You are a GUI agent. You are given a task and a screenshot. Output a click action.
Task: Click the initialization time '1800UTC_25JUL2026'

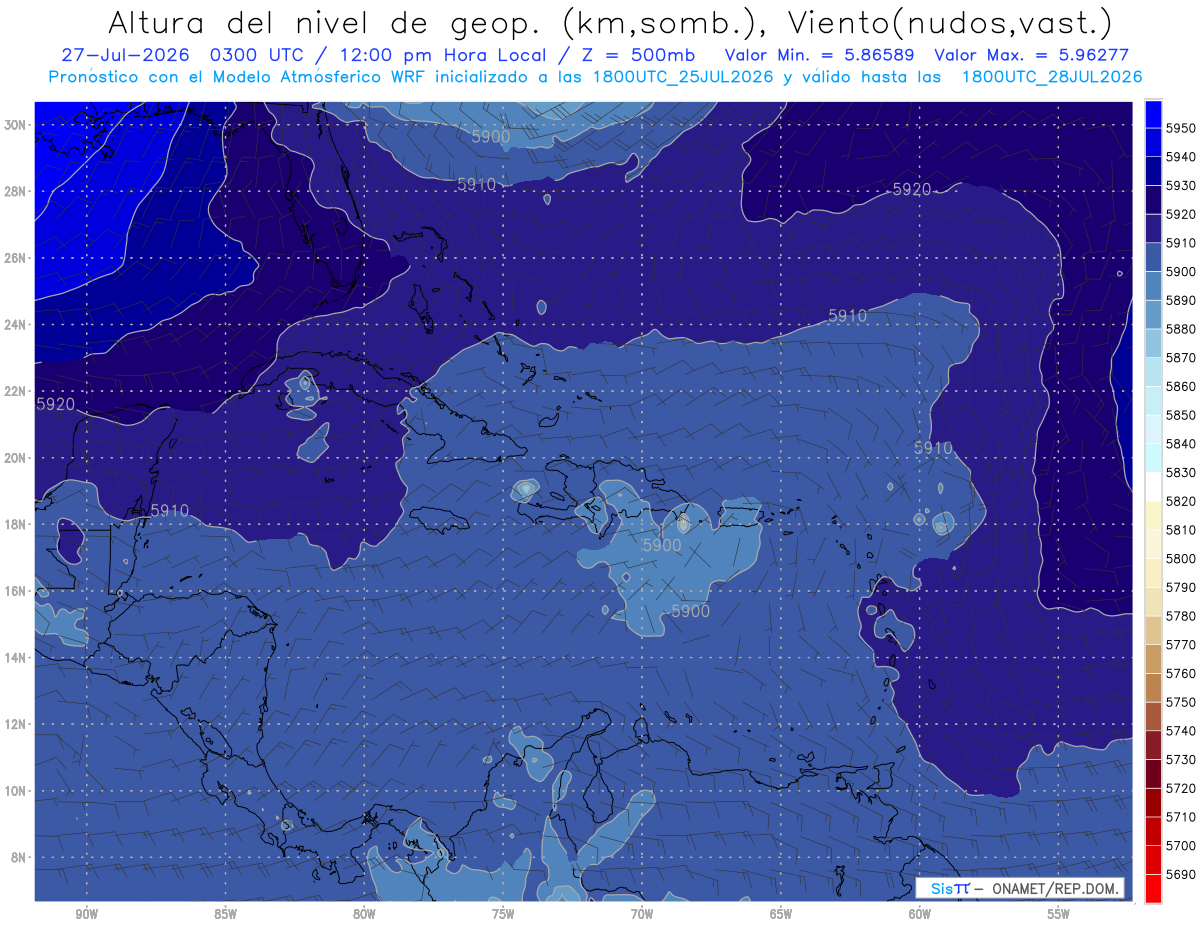683,77
